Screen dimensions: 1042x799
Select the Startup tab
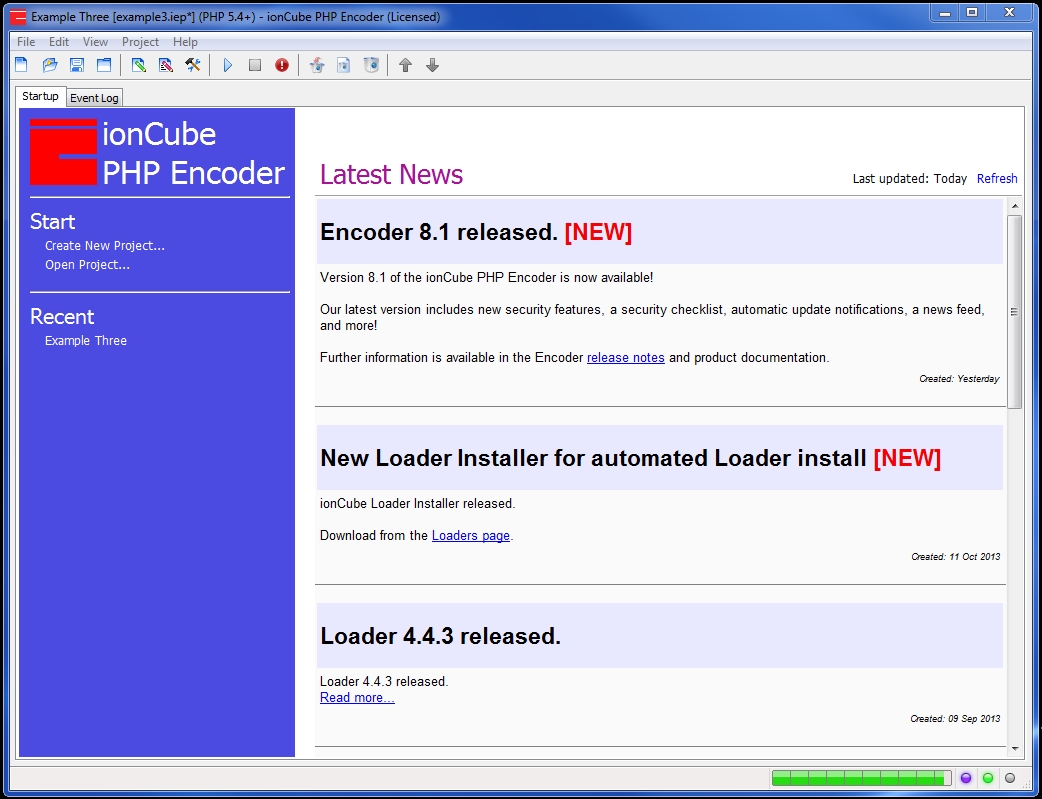[41, 96]
